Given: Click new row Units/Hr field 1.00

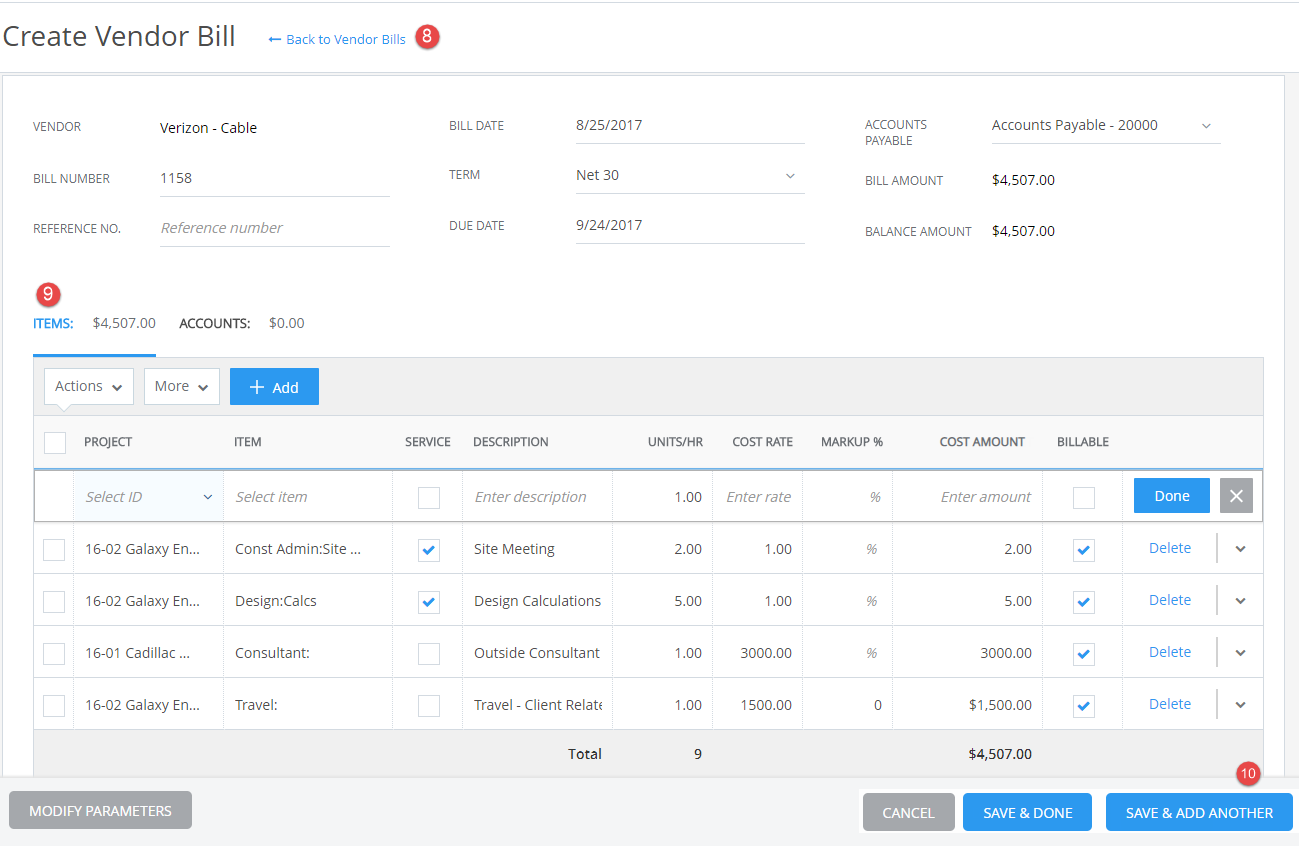Looking at the screenshot, I should point(663,497).
